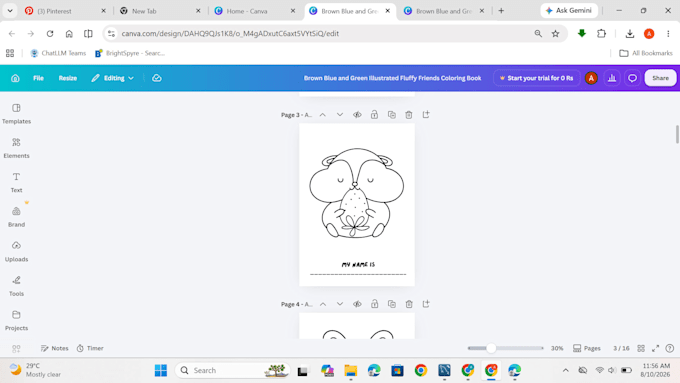Open the Tools panel
The height and width of the screenshot is (383, 680).
coord(16,286)
